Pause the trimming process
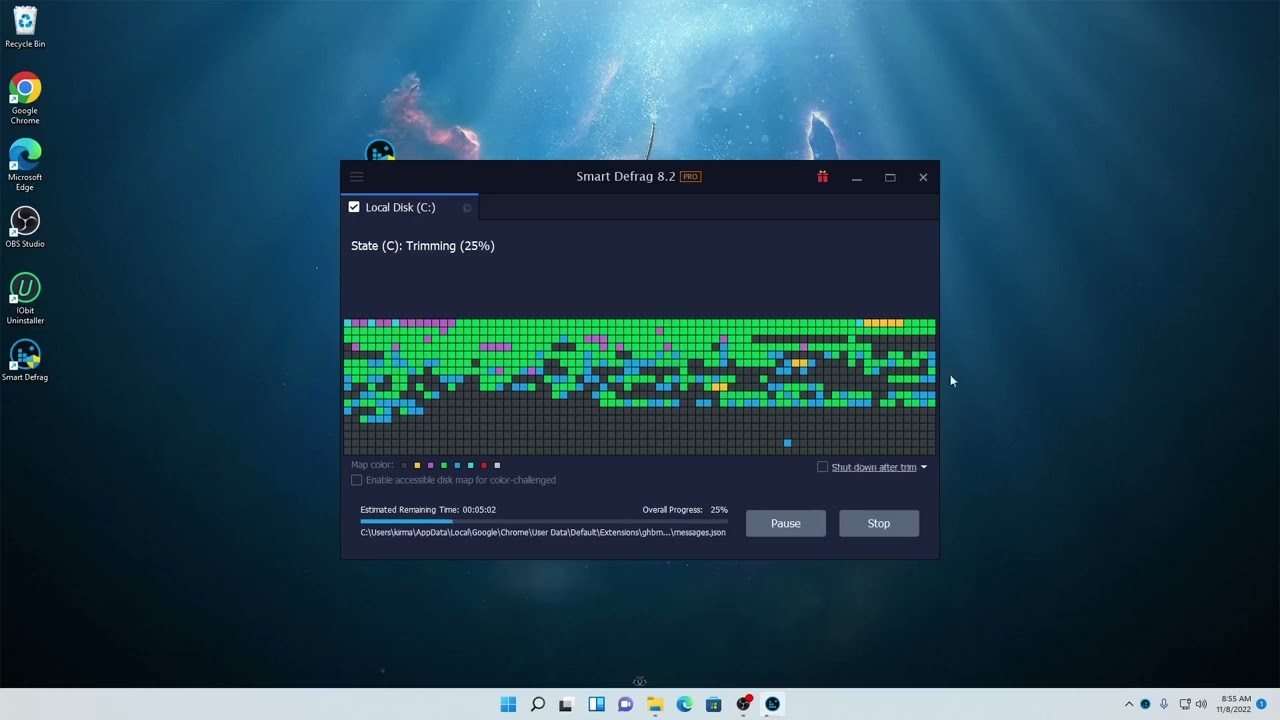 click(786, 523)
